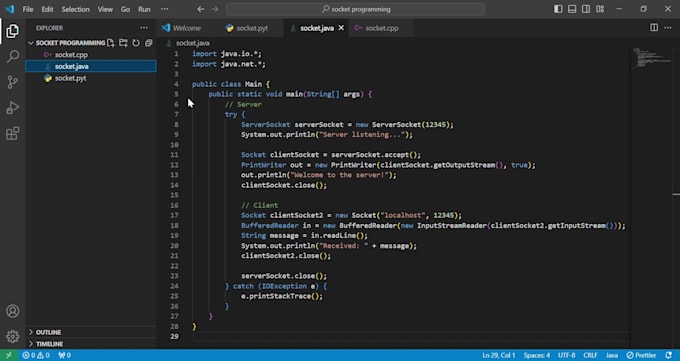The height and width of the screenshot is (361, 680).
Task: Switch to the Welcome tab
Action: click(187, 28)
